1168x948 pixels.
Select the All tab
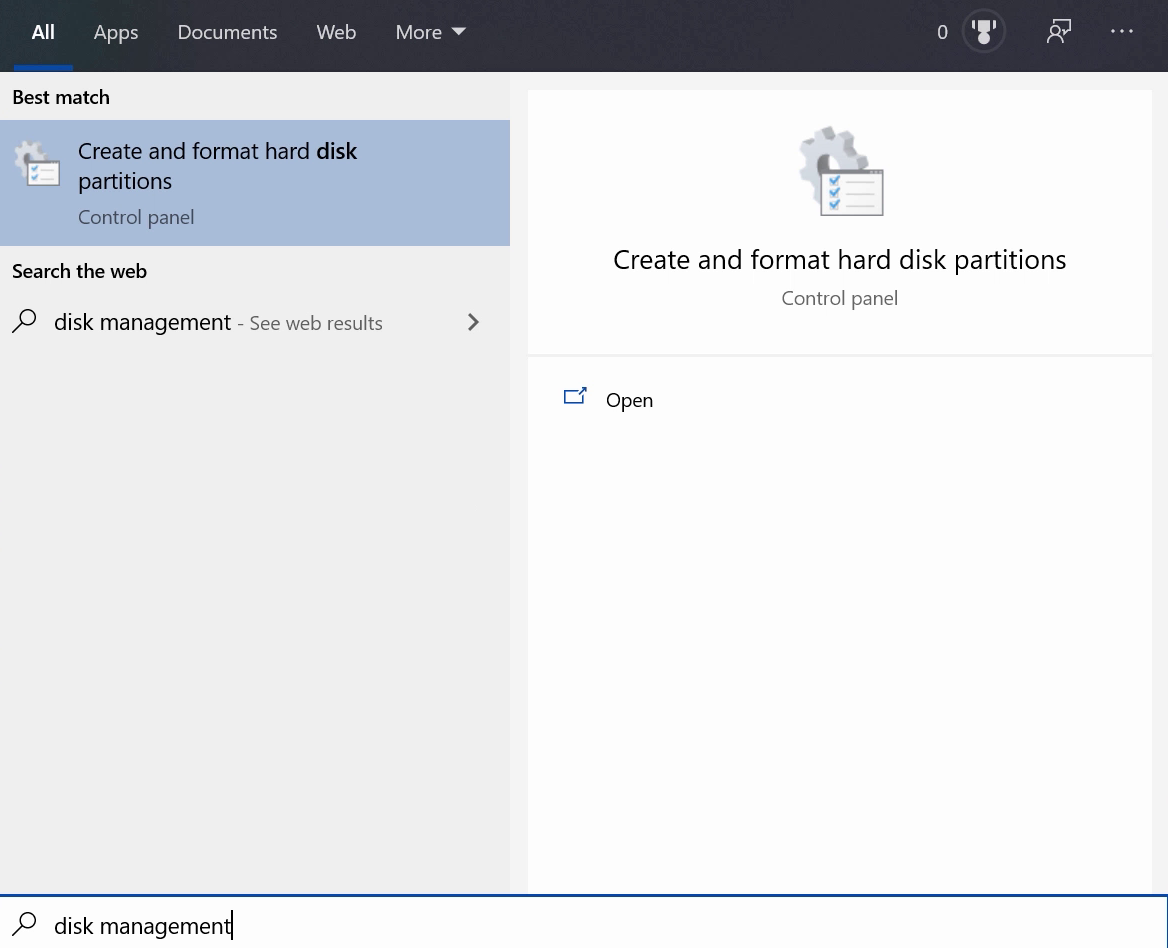point(43,32)
